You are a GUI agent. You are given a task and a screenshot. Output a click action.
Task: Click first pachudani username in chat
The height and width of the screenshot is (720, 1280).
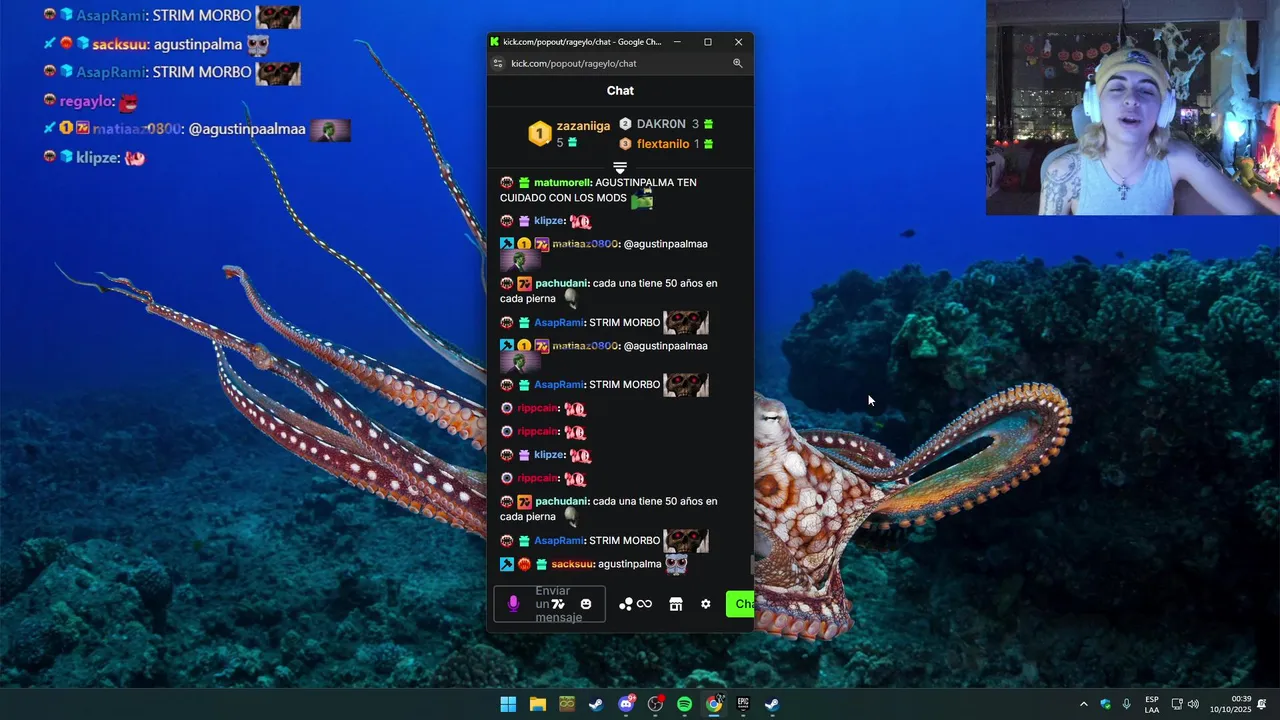[562, 284]
